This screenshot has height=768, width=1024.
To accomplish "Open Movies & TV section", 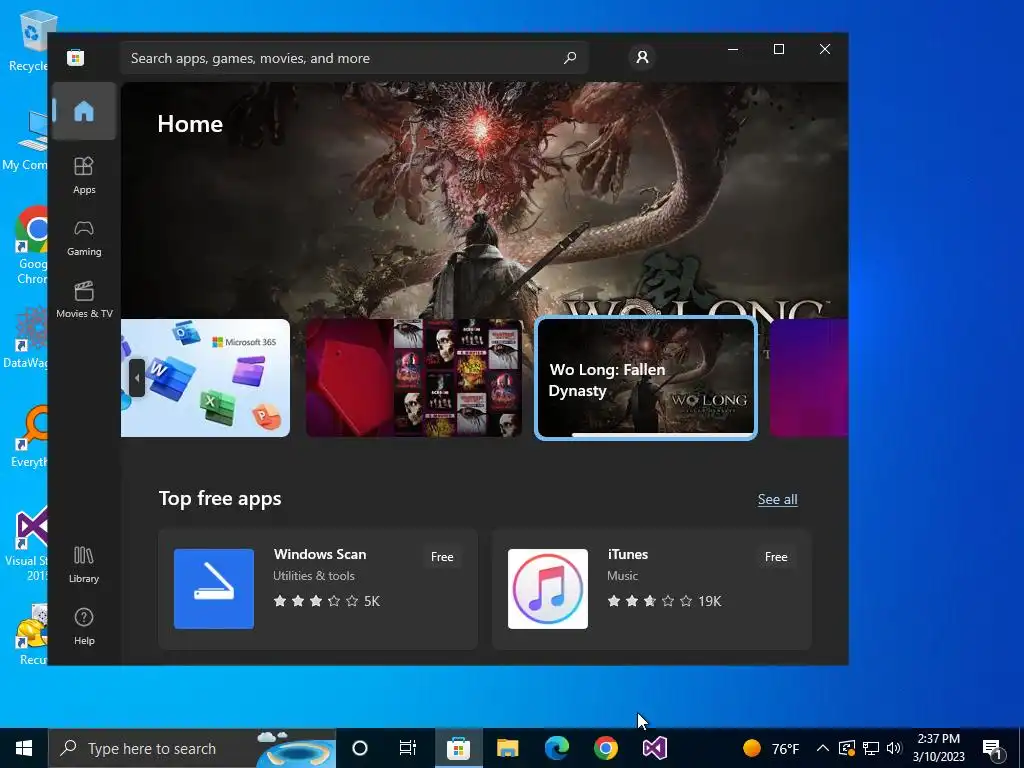I will tap(84, 300).
